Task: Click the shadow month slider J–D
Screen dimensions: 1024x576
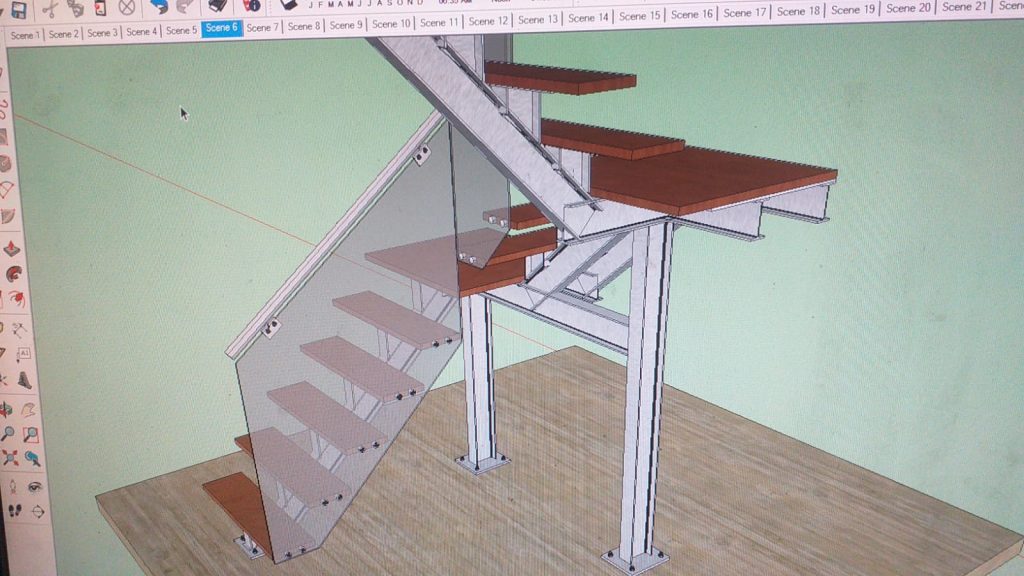Action: pyautogui.click(x=366, y=4)
